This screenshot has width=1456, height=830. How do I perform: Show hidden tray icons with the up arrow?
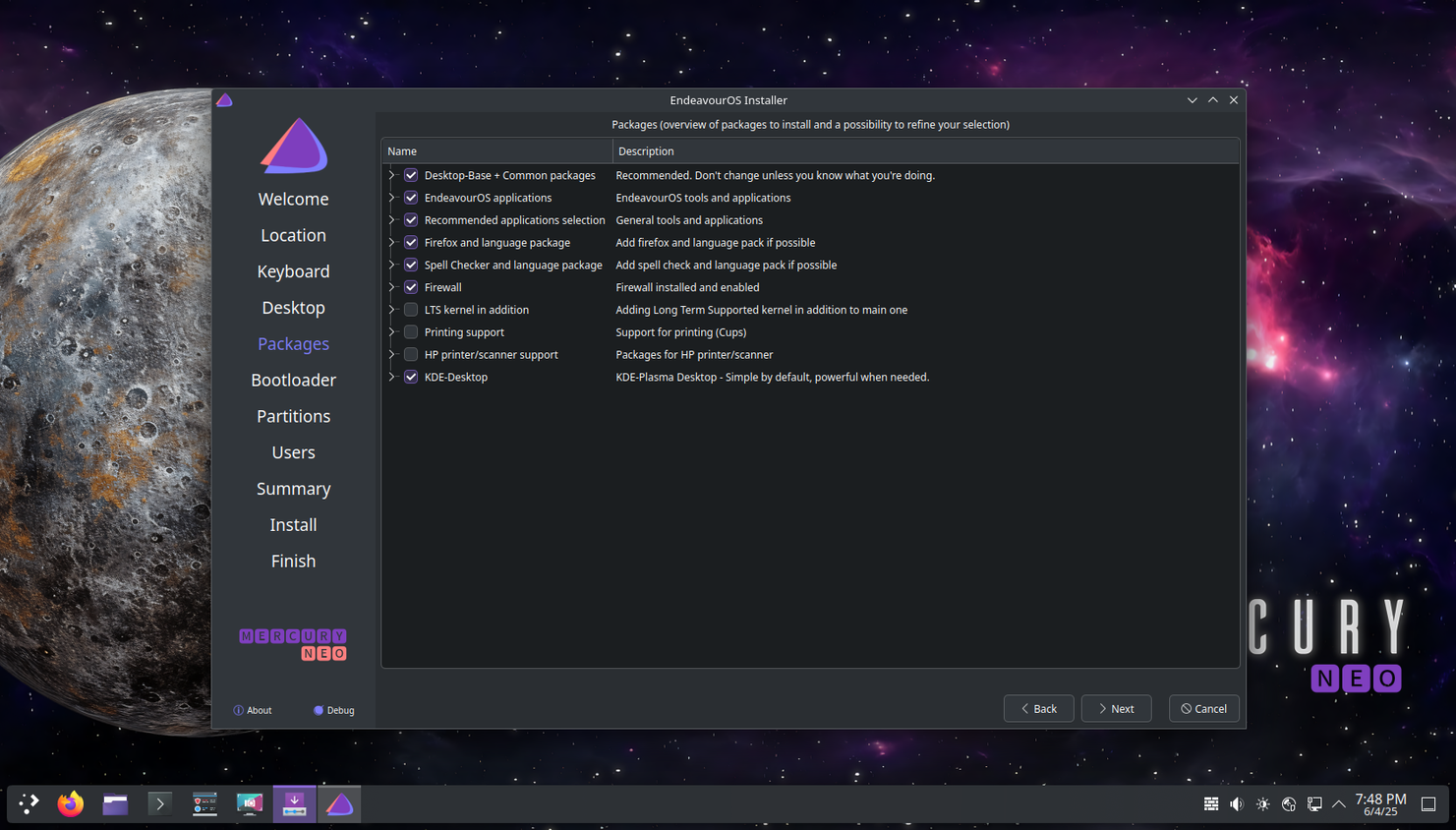point(1339,804)
